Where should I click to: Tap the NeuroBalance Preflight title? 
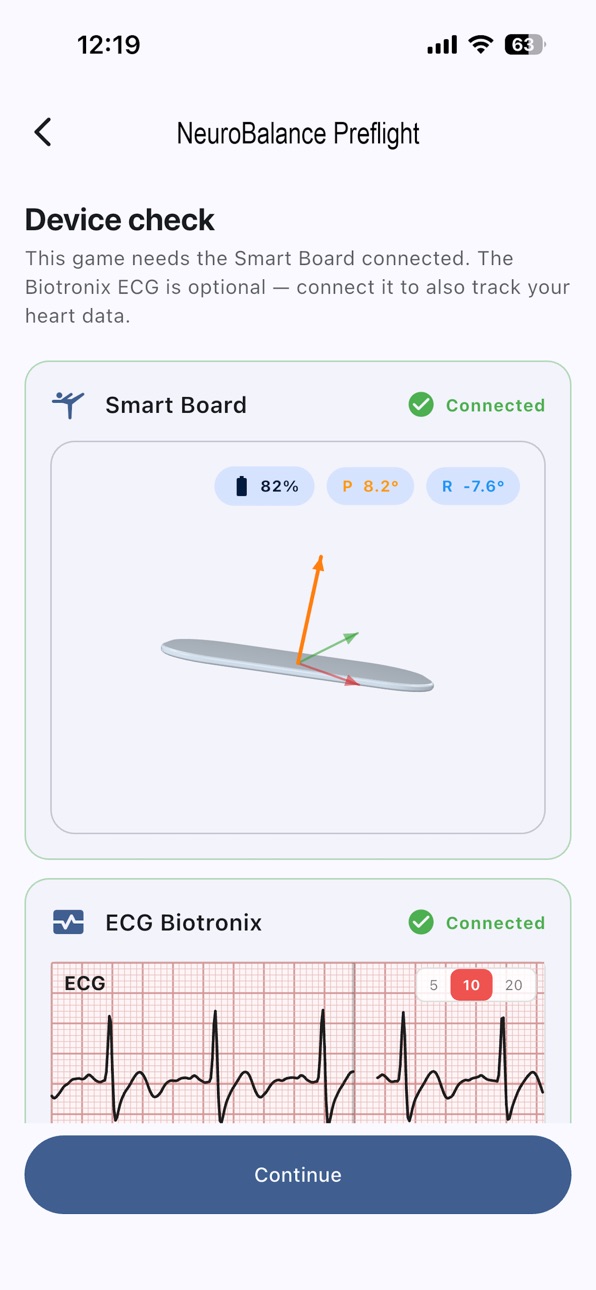(x=298, y=133)
